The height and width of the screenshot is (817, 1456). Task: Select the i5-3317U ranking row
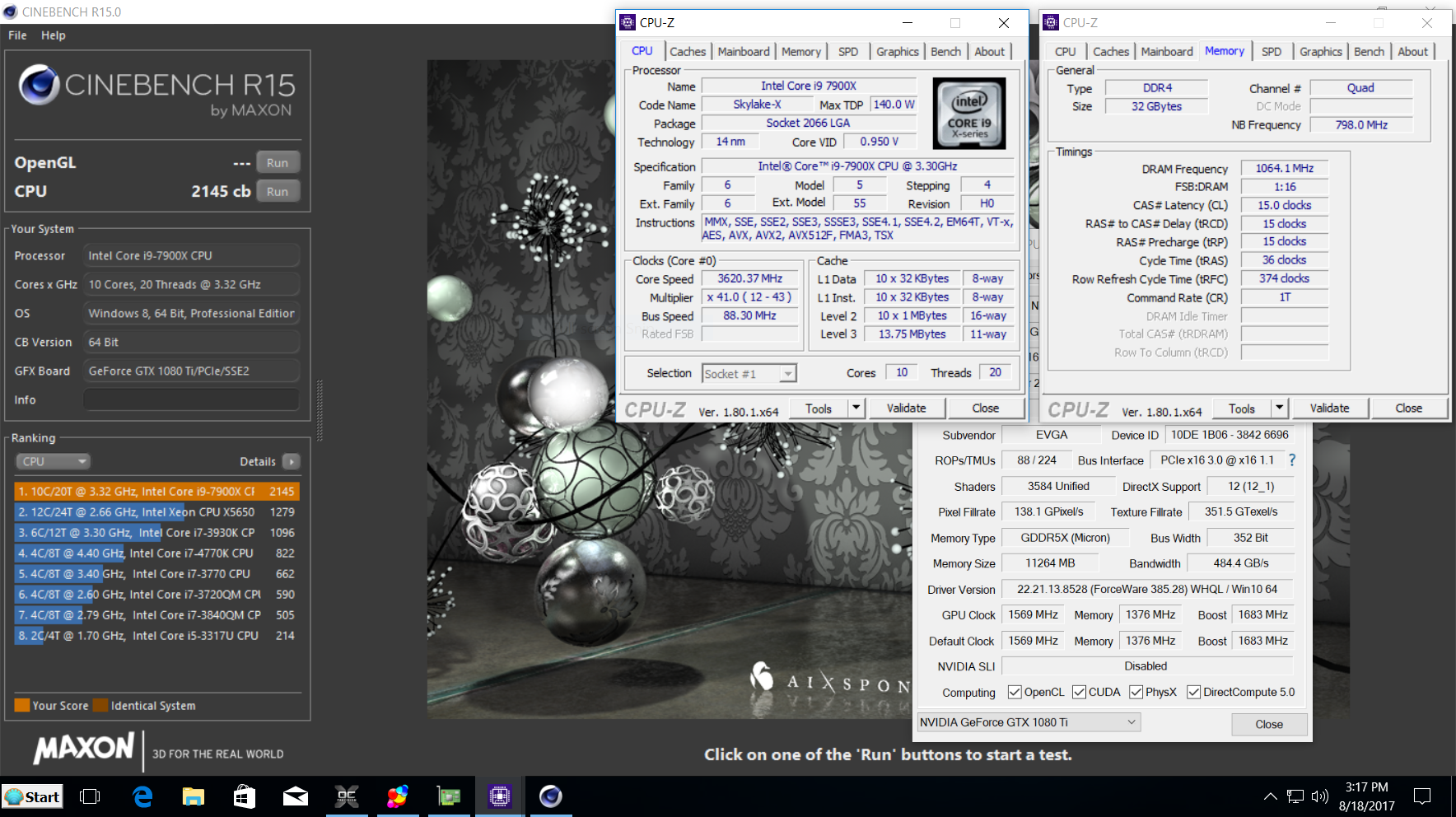156,635
